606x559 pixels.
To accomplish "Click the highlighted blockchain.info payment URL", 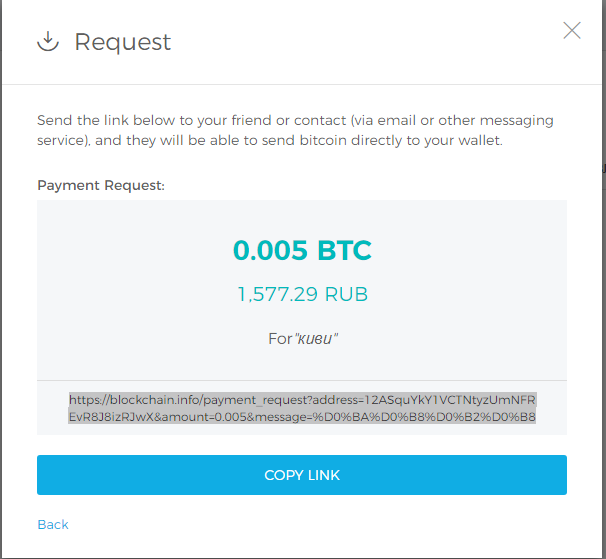I will tap(302, 408).
